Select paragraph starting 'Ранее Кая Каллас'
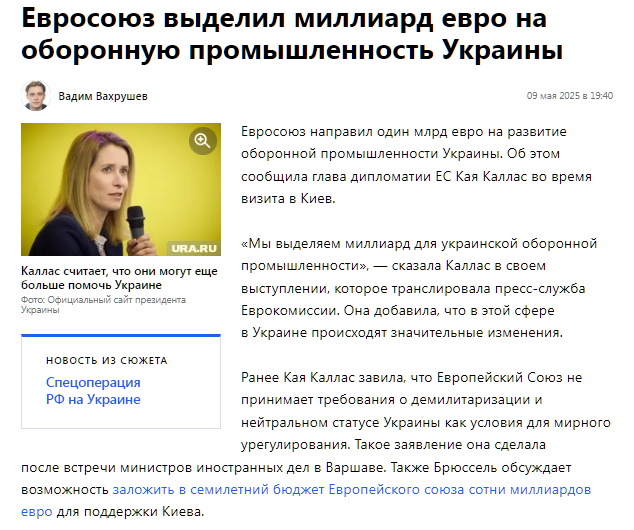 (316, 444)
